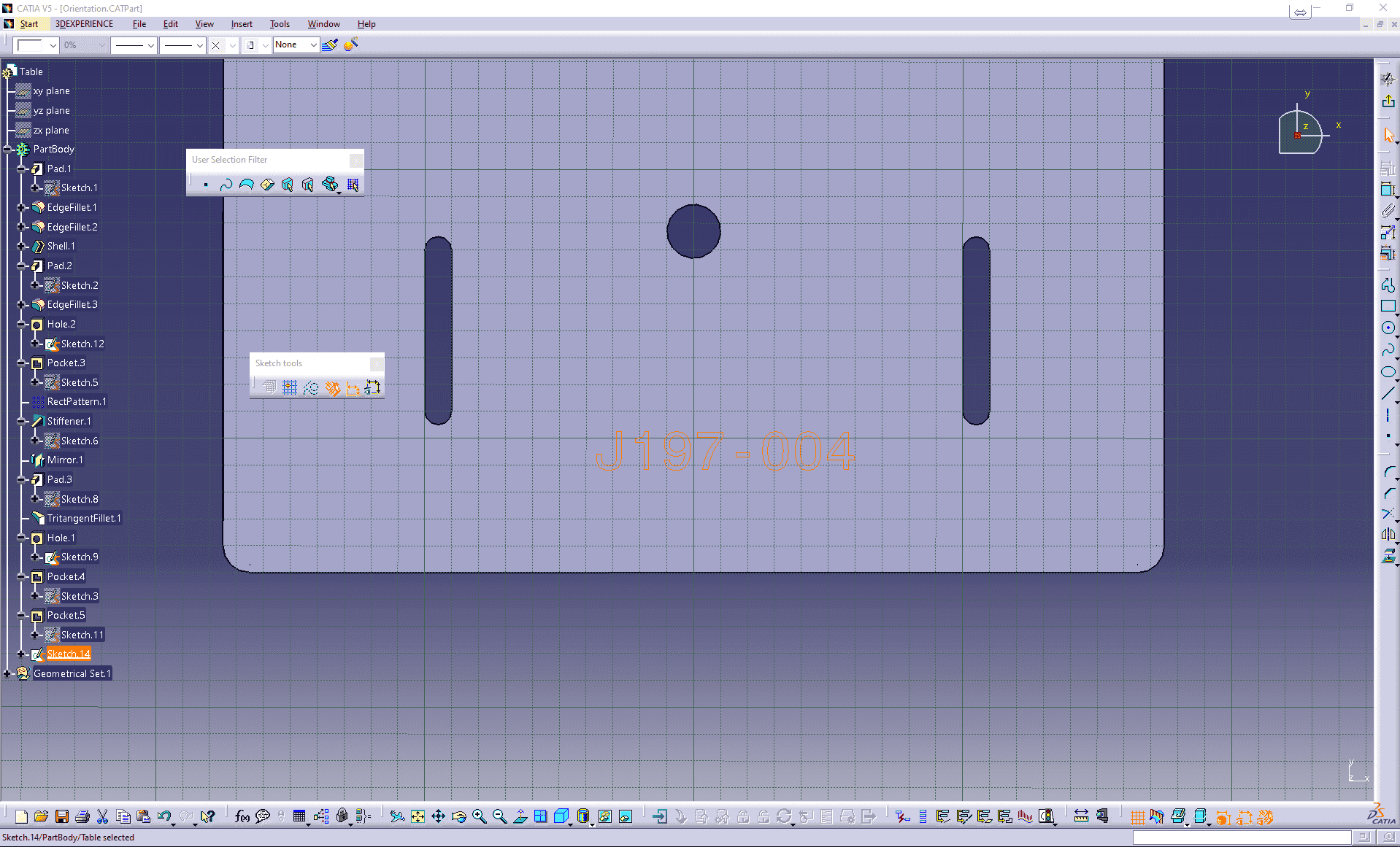Select the Rectangle sketch tool

coord(1388,306)
